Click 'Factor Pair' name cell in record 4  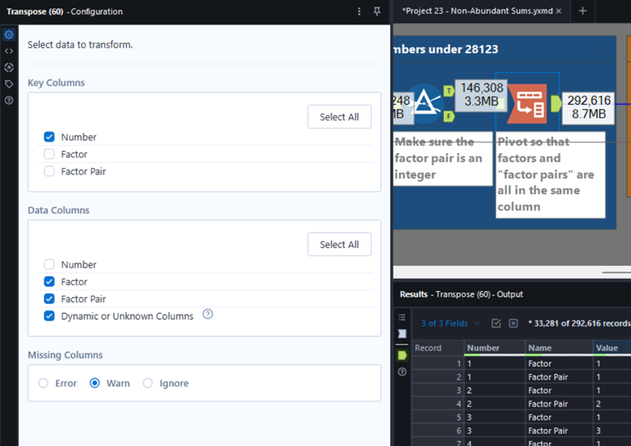[559, 404]
